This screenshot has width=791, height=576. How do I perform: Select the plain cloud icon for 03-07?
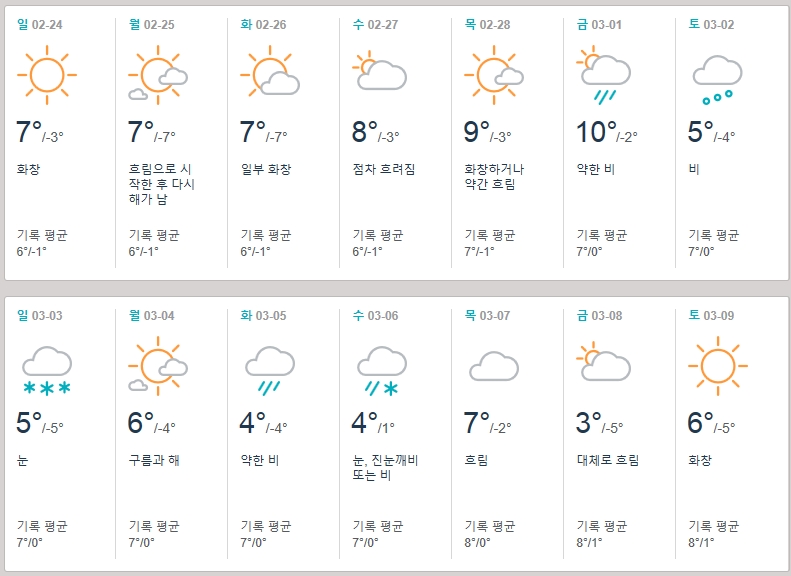(494, 366)
